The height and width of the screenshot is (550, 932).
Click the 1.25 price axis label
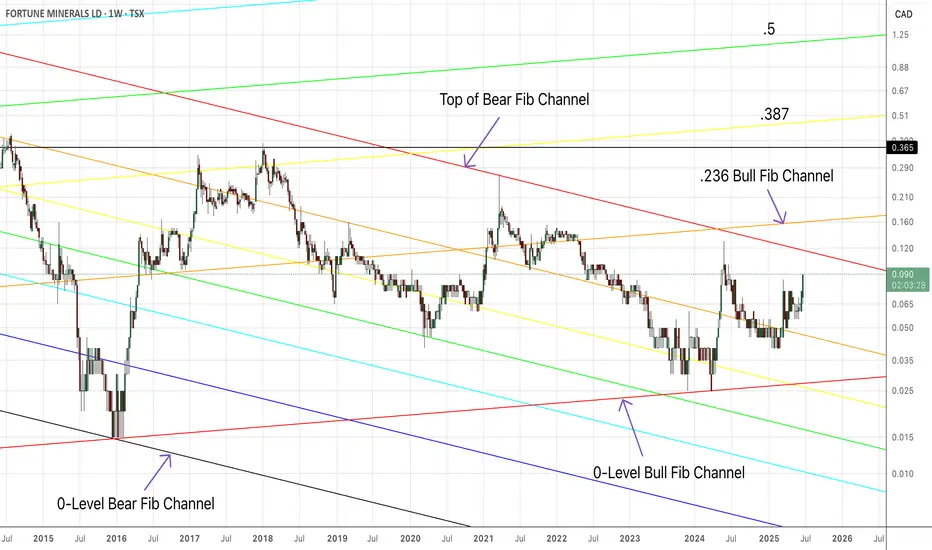900,35
